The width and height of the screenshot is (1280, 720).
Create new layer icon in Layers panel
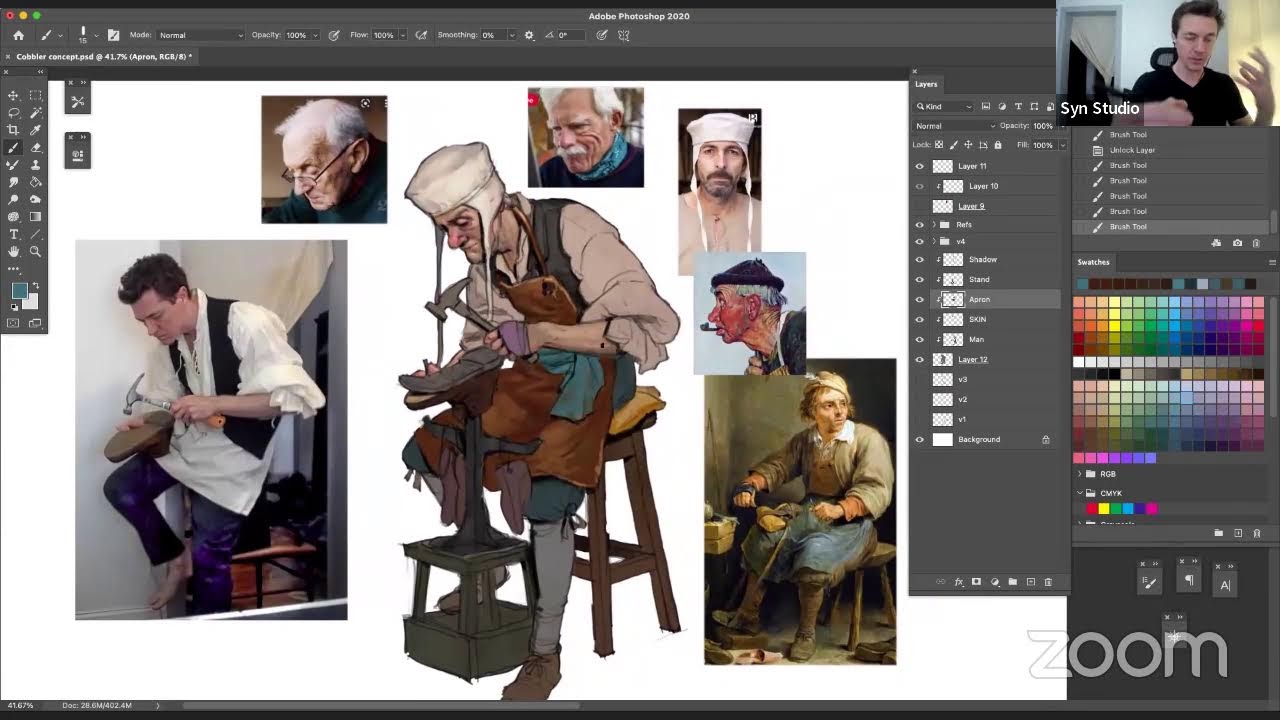point(1030,582)
